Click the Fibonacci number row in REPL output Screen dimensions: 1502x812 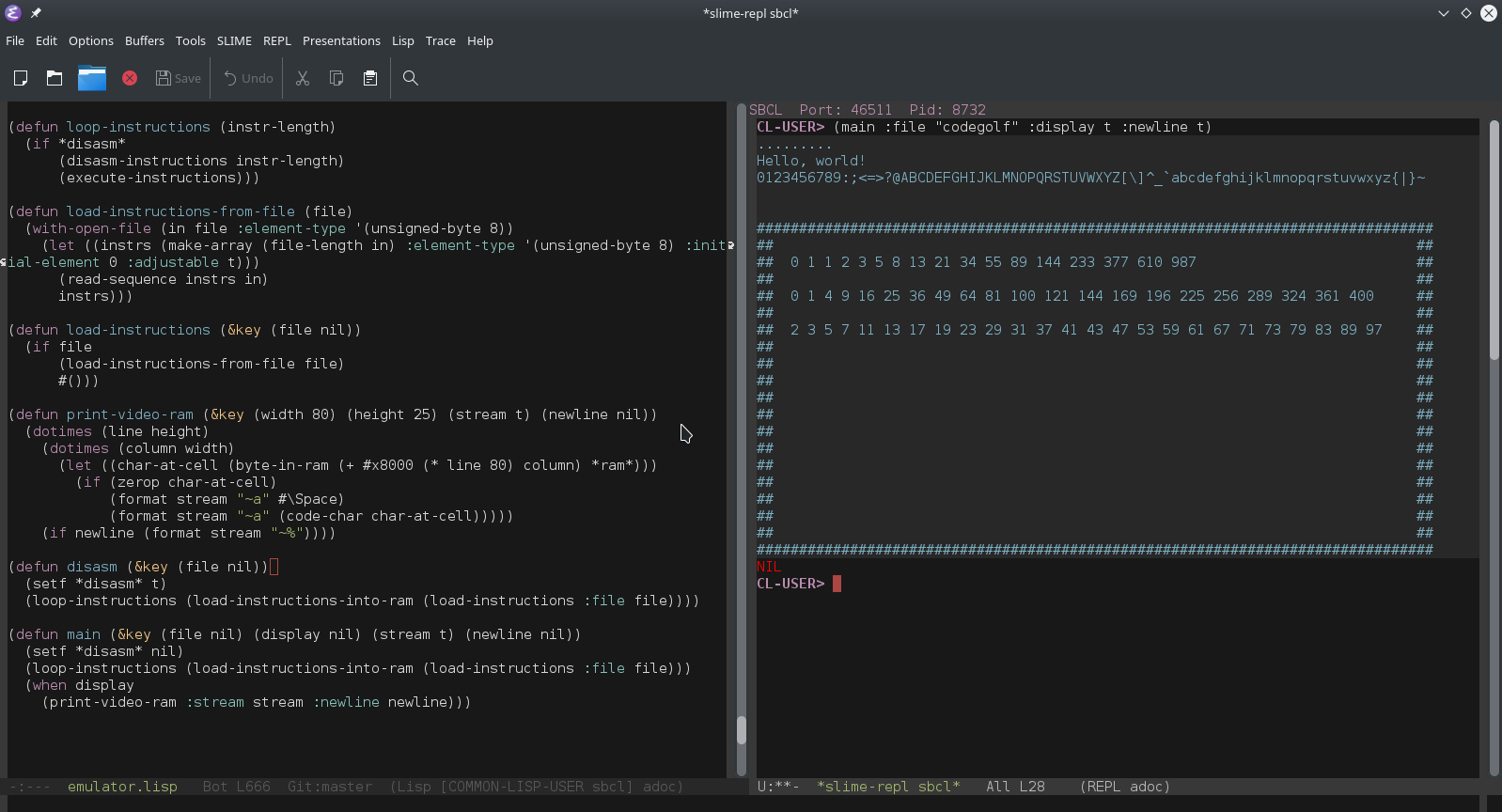994,262
